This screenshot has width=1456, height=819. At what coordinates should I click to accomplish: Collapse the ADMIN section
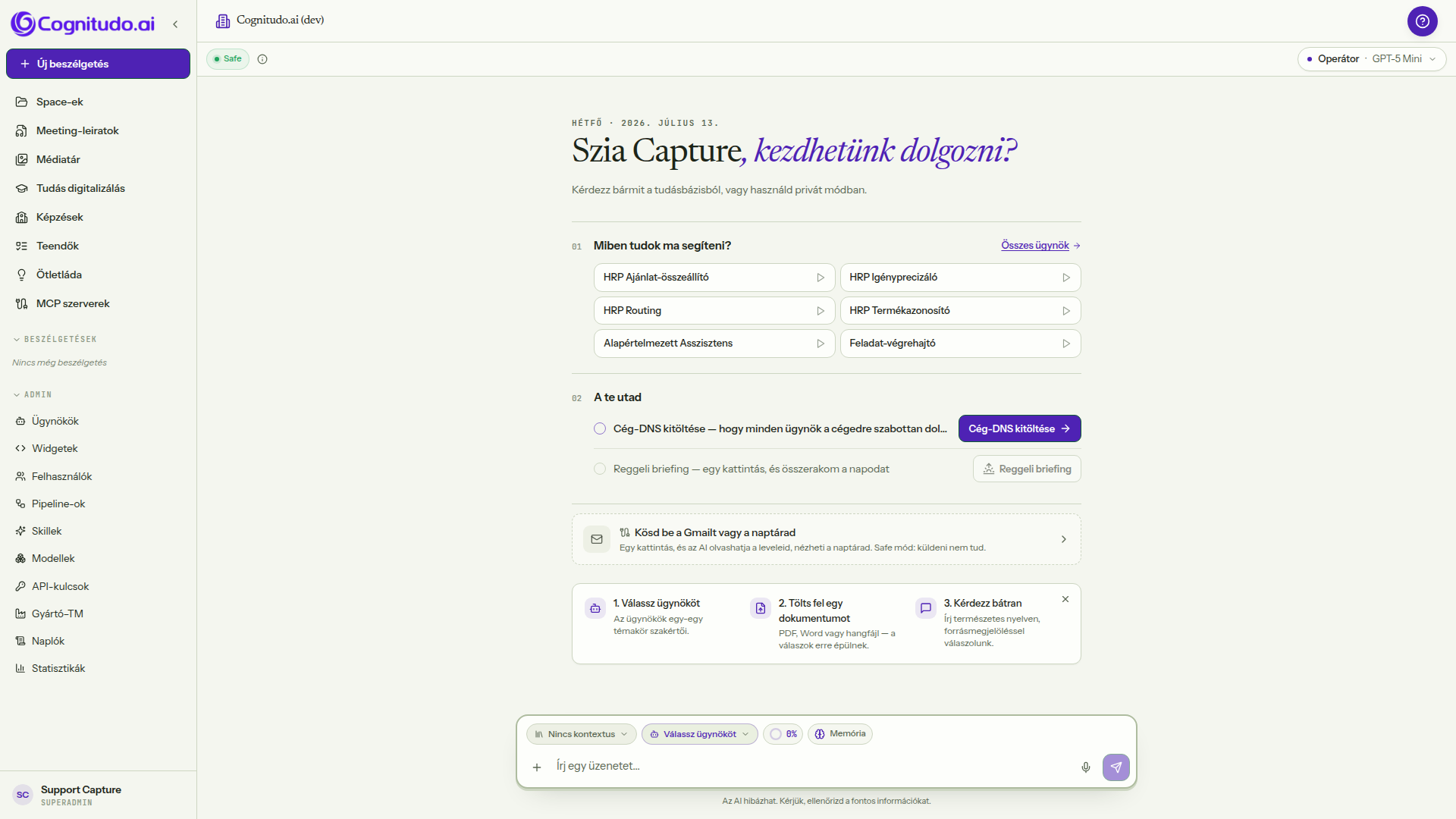33,394
